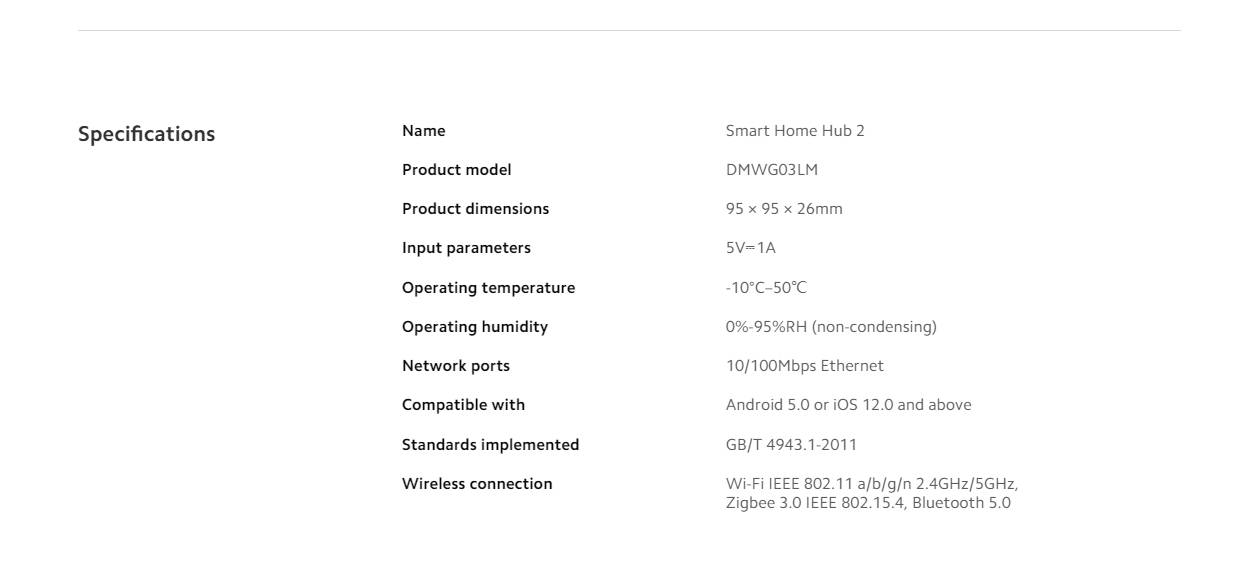Click the Specifications section heading

(x=146, y=134)
